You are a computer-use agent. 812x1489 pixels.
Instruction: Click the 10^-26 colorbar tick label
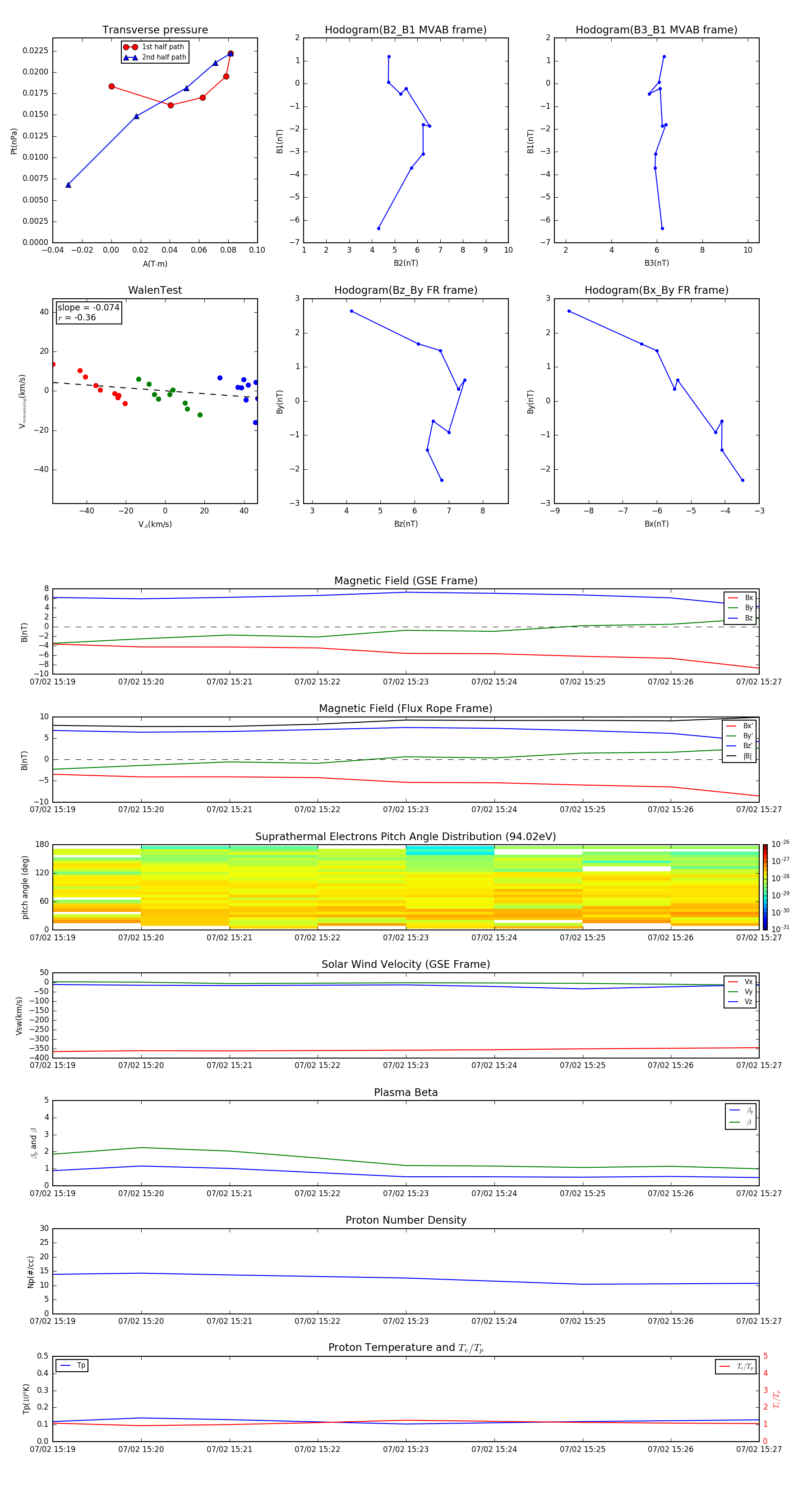(x=780, y=844)
